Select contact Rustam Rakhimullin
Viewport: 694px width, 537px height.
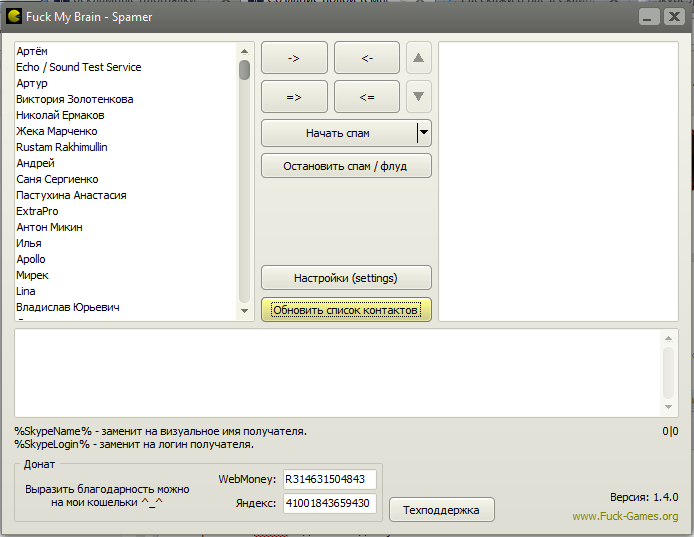[62, 147]
